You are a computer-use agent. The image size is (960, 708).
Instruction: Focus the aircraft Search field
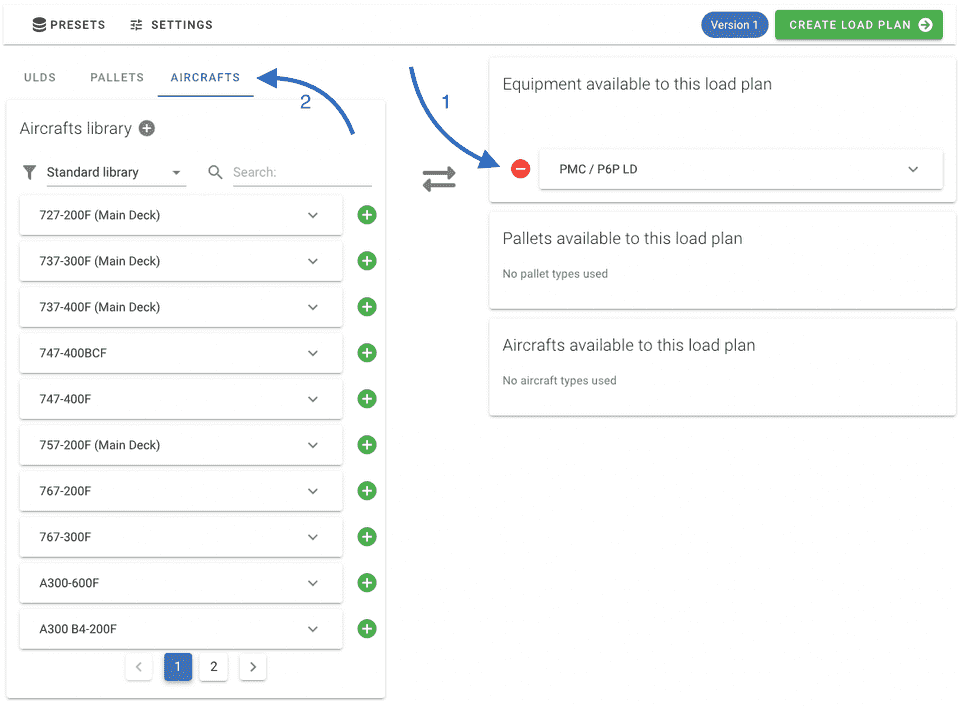pyautogui.click(x=301, y=172)
